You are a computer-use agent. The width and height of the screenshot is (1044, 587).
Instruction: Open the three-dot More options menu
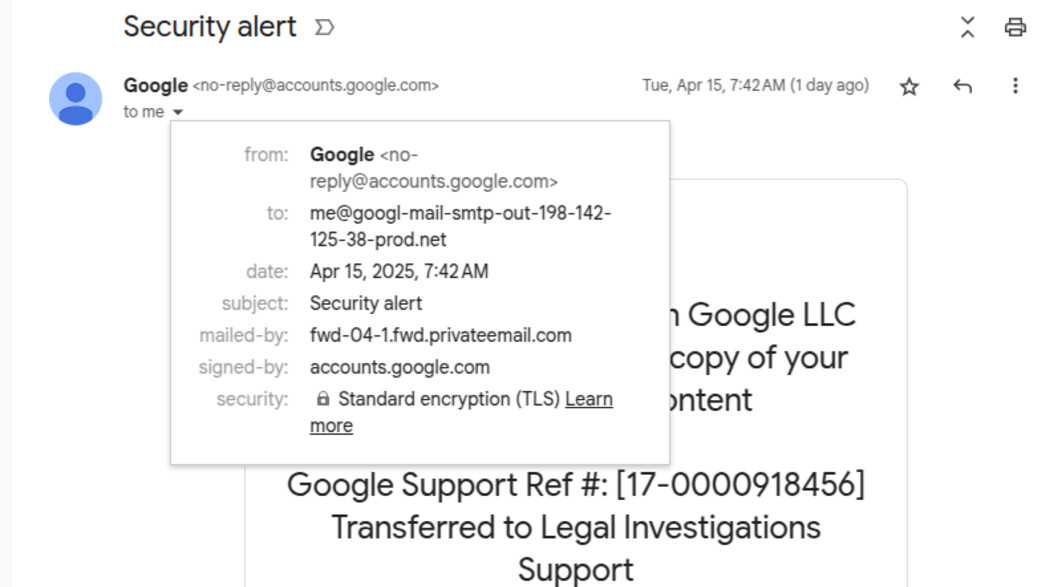pos(1015,86)
